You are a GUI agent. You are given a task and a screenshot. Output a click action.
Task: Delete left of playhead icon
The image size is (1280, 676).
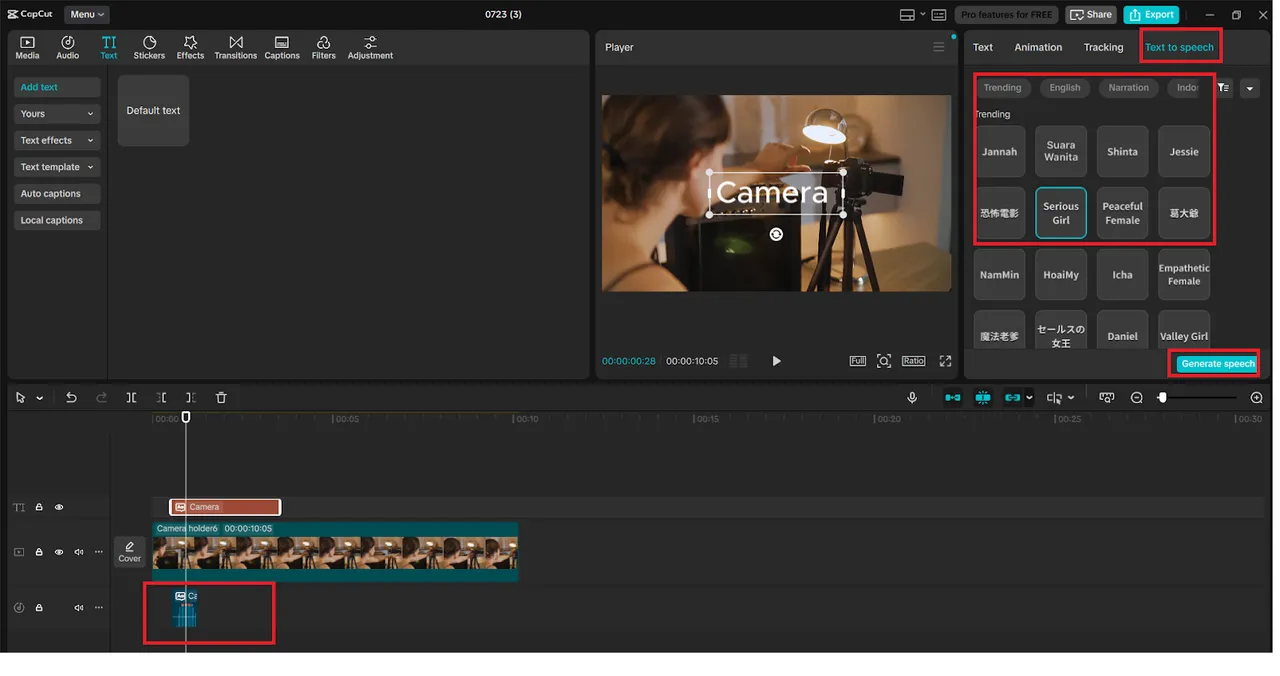[x=161, y=397]
